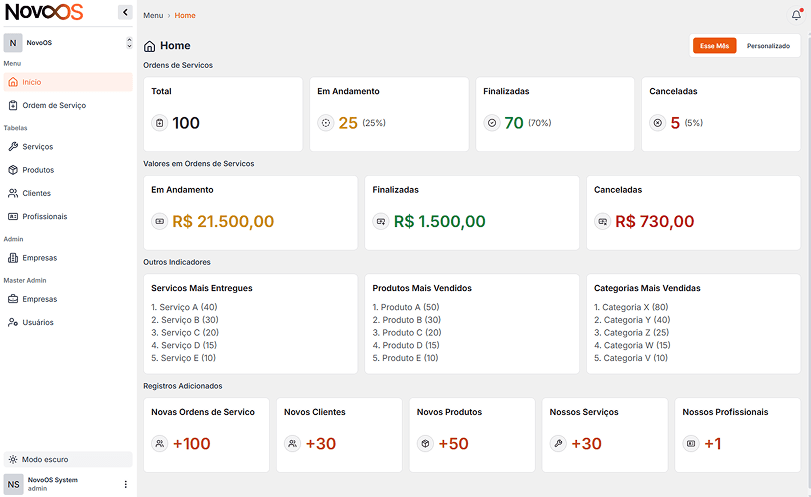Click the check icon in Finalizadas card
811x497 pixels.
click(491, 123)
